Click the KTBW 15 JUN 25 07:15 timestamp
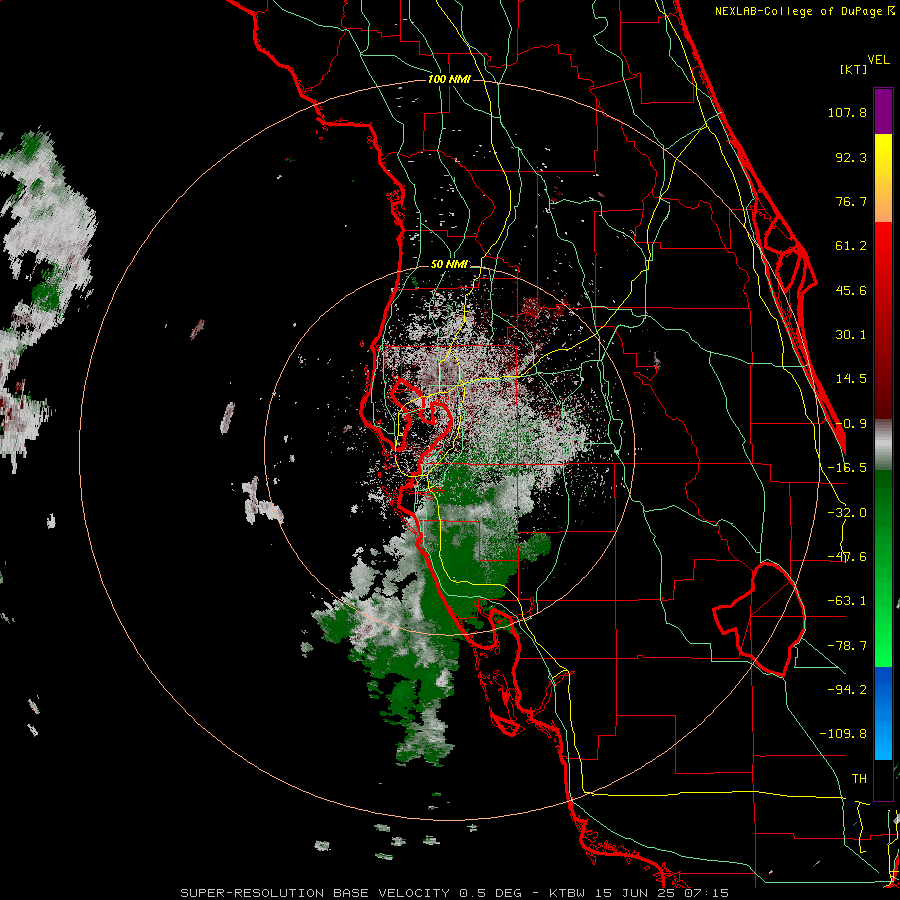 click(x=639, y=893)
